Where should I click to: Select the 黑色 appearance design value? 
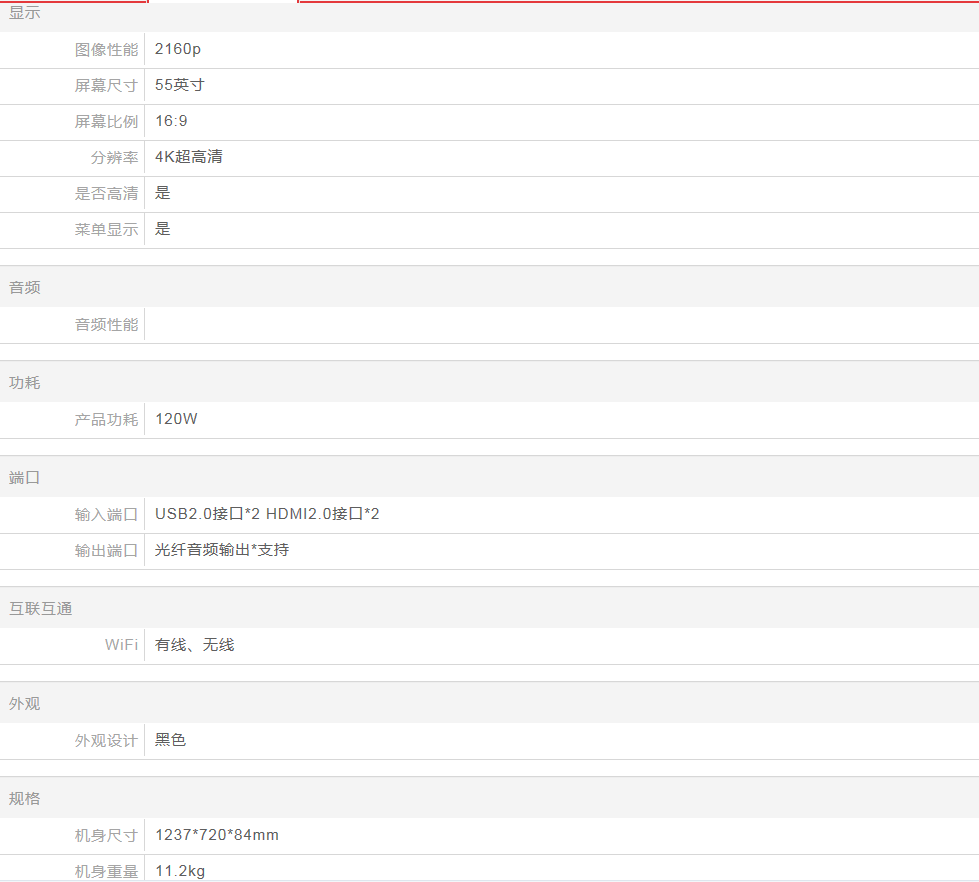click(x=171, y=740)
